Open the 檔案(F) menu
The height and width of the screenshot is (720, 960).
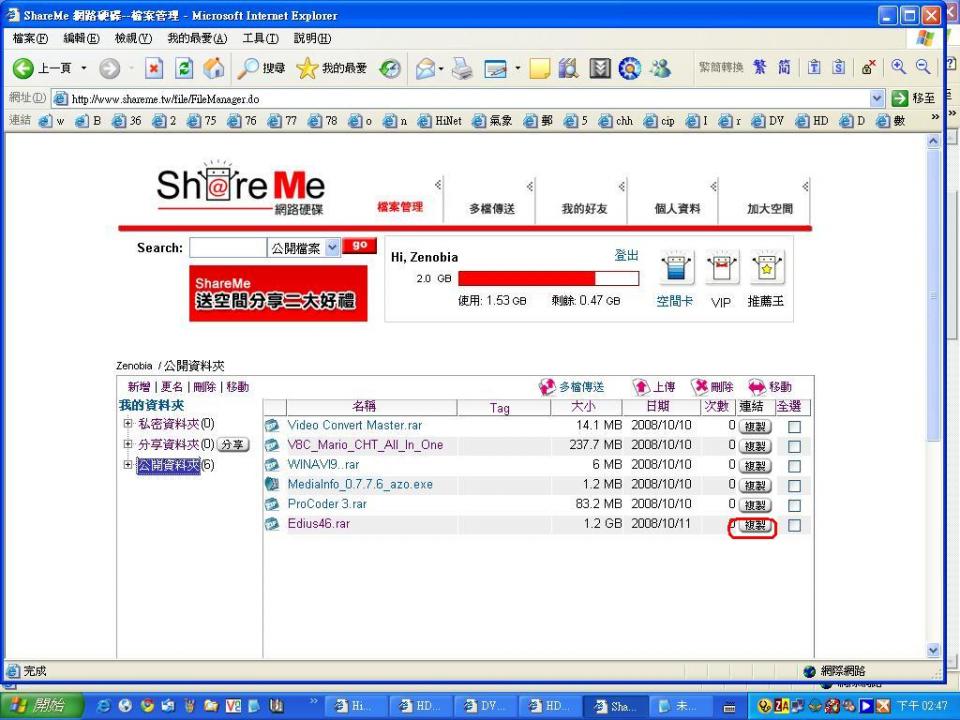[x=30, y=39]
